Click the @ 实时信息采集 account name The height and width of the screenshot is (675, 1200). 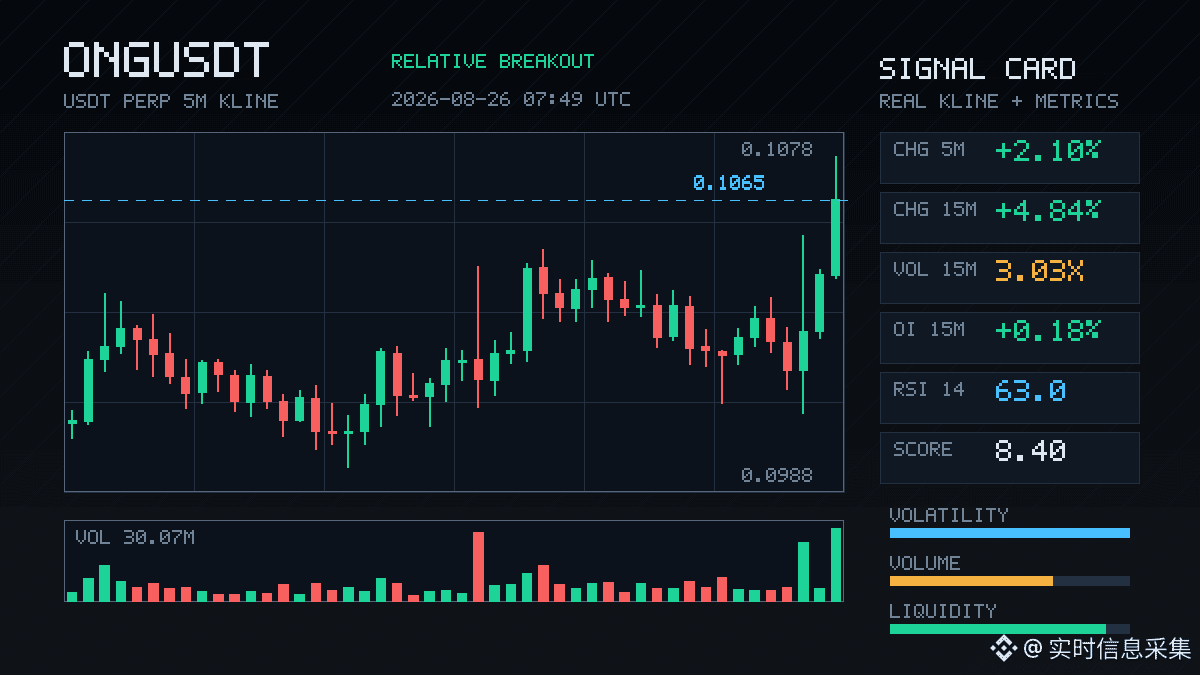click(1108, 649)
